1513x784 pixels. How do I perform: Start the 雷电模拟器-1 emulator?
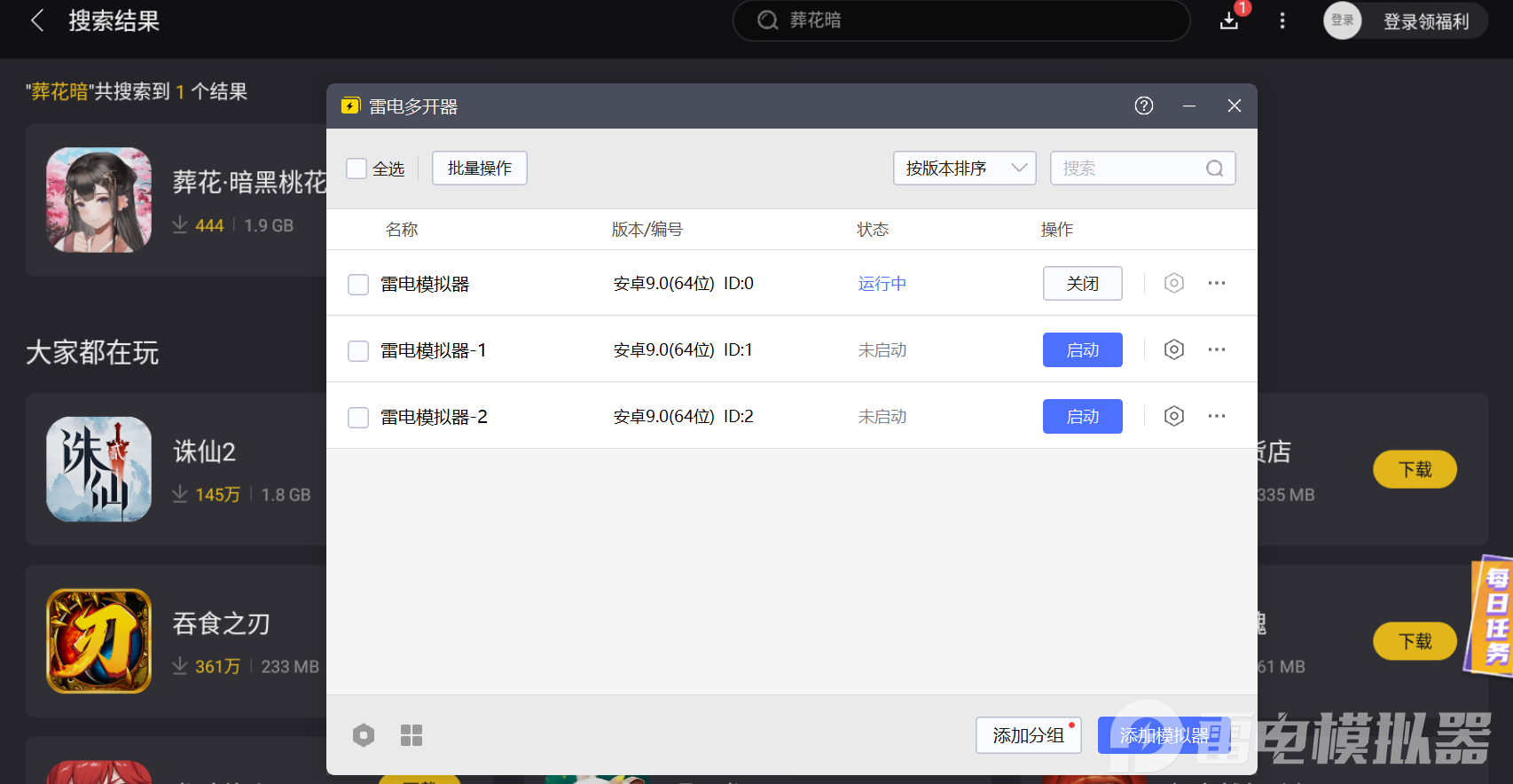1082,349
